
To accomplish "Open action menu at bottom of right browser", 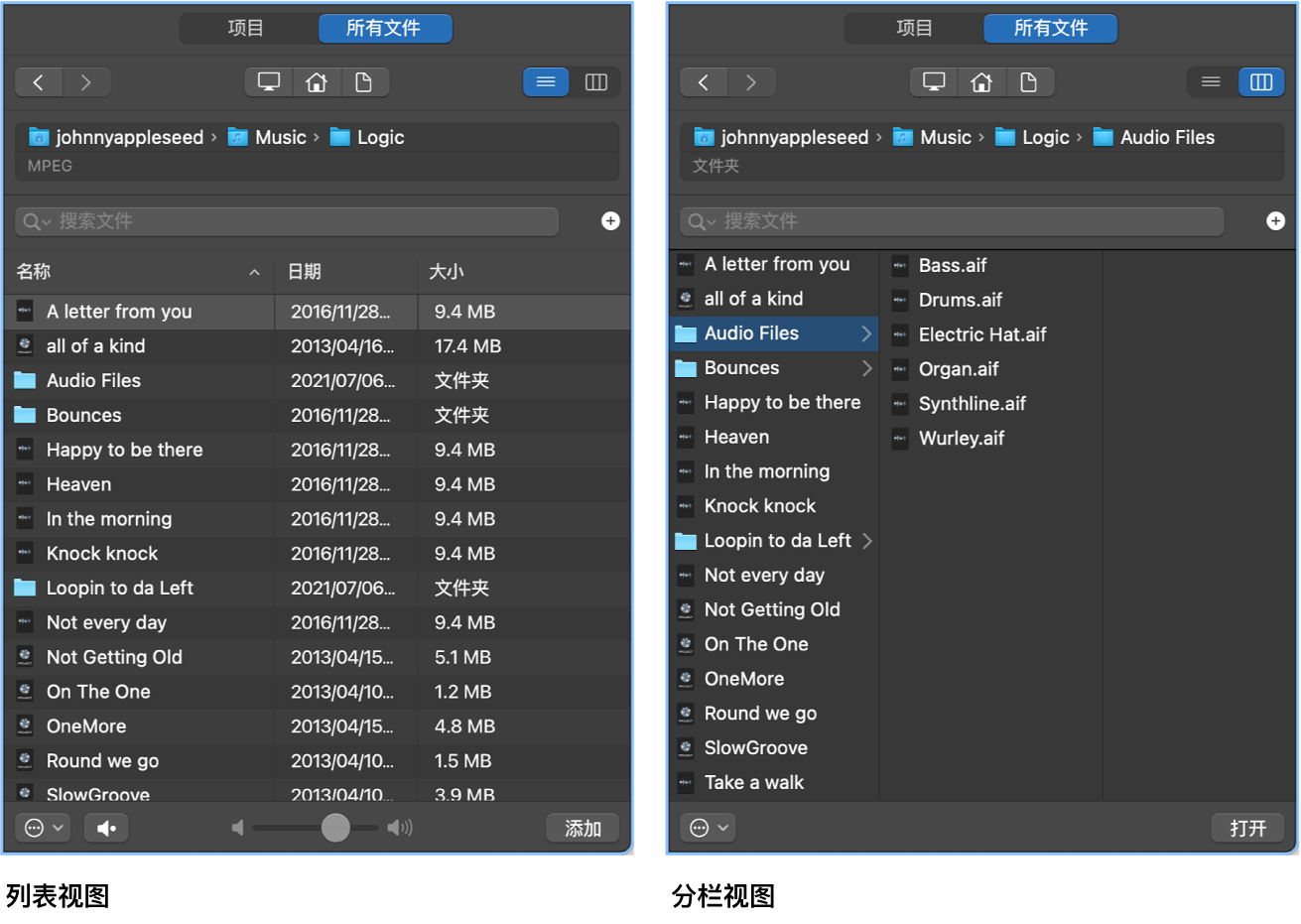I will 708,828.
